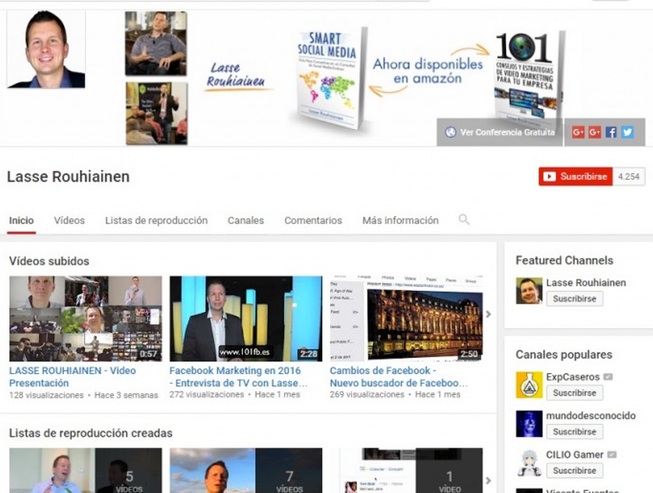Click Ahora disponibles en amazon banner text
The image size is (653, 493).
(428, 71)
